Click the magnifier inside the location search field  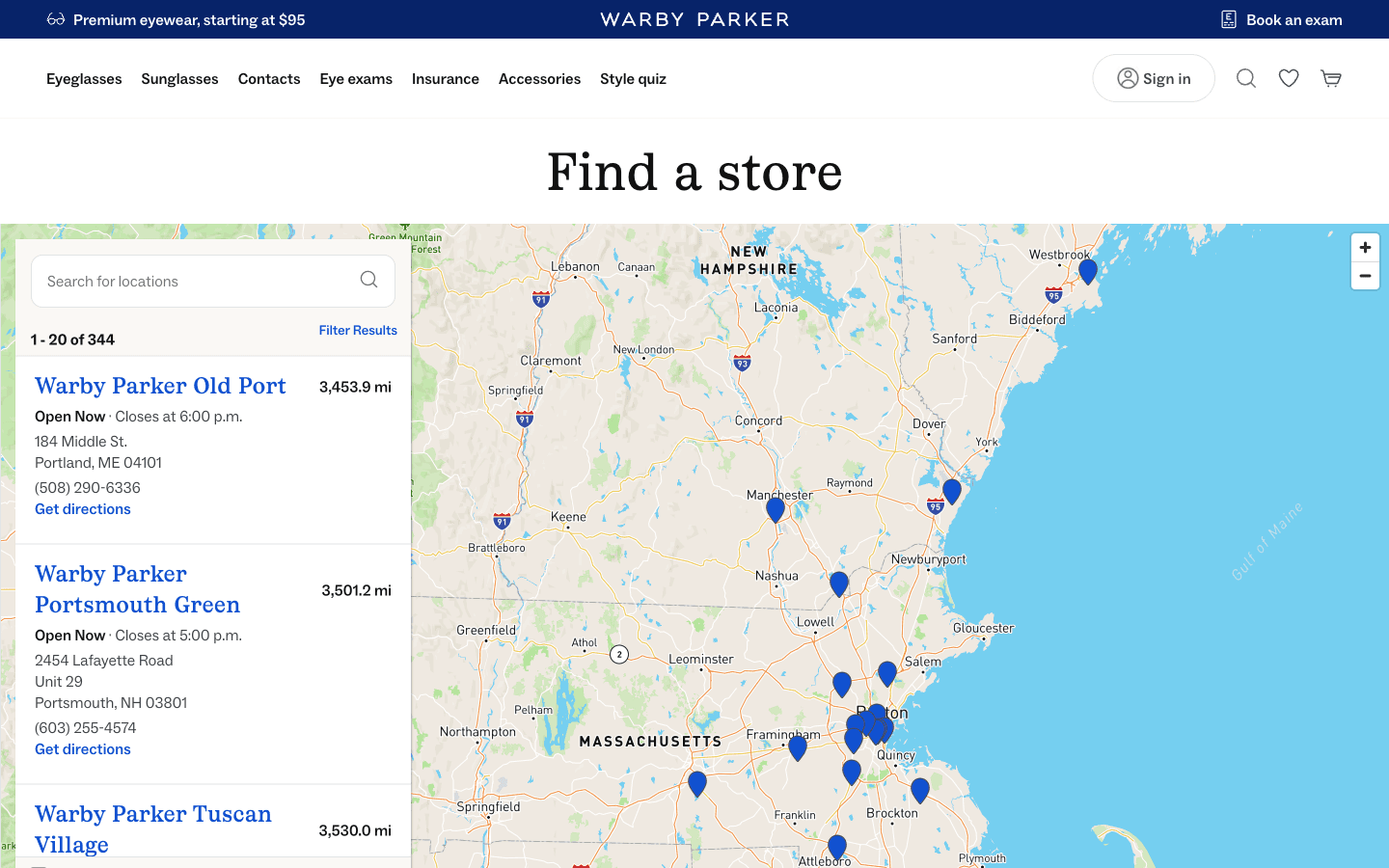coord(368,280)
